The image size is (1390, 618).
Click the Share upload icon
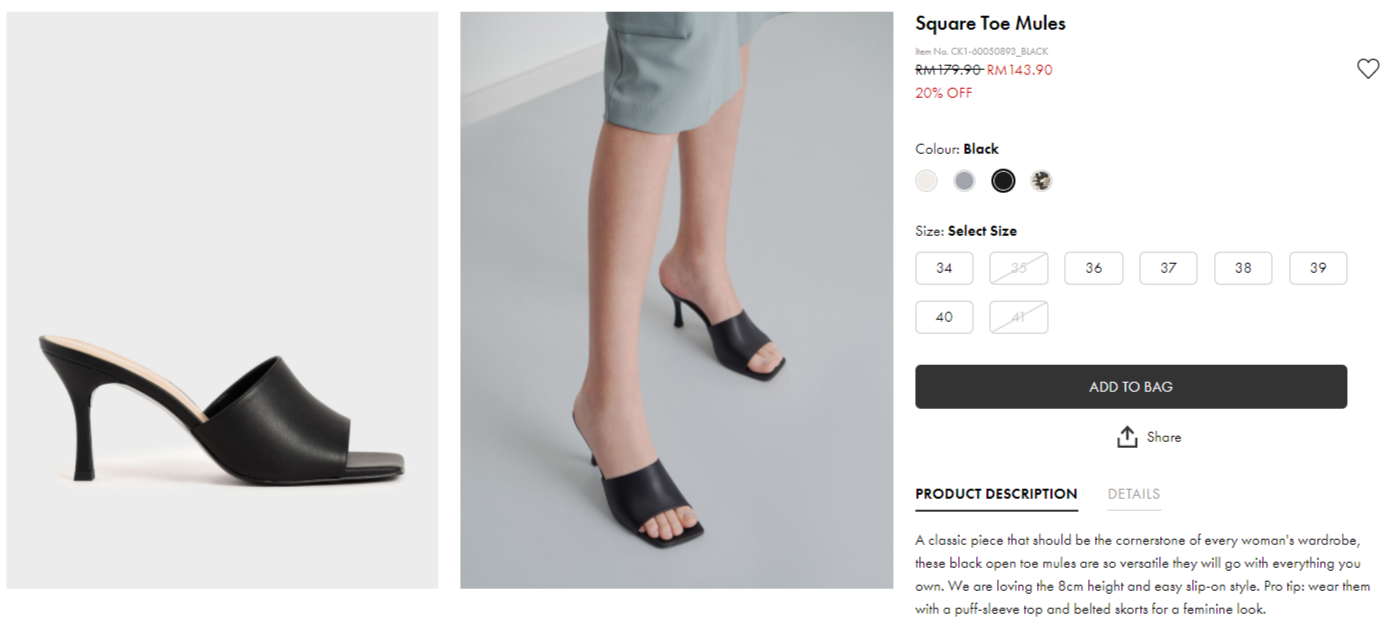click(1127, 437)
